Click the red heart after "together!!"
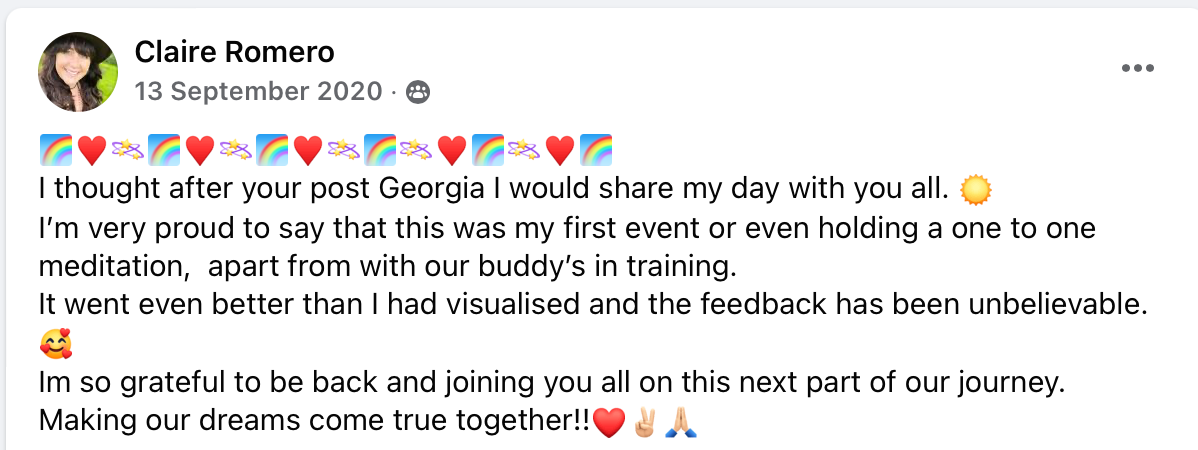Screen dimensions: 1198x450 (x=608, y=422)
